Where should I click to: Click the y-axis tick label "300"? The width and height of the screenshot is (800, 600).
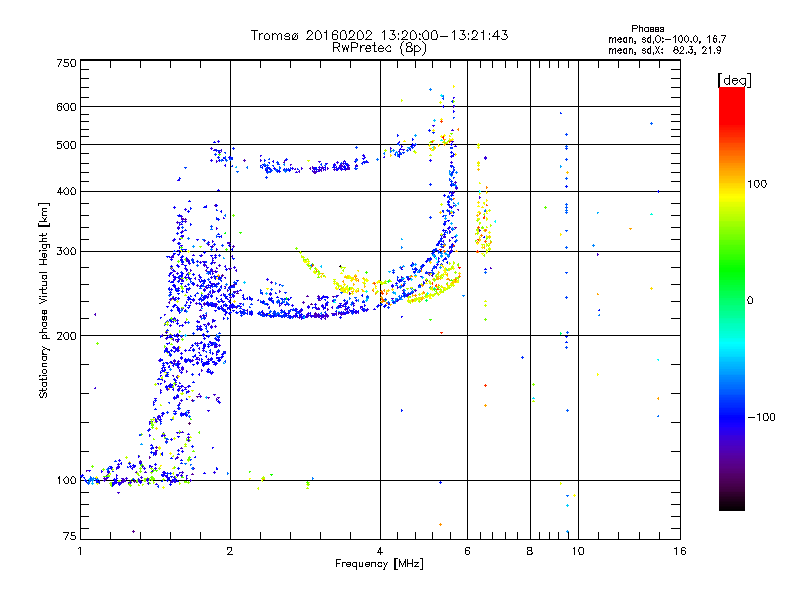click(66, 251)
